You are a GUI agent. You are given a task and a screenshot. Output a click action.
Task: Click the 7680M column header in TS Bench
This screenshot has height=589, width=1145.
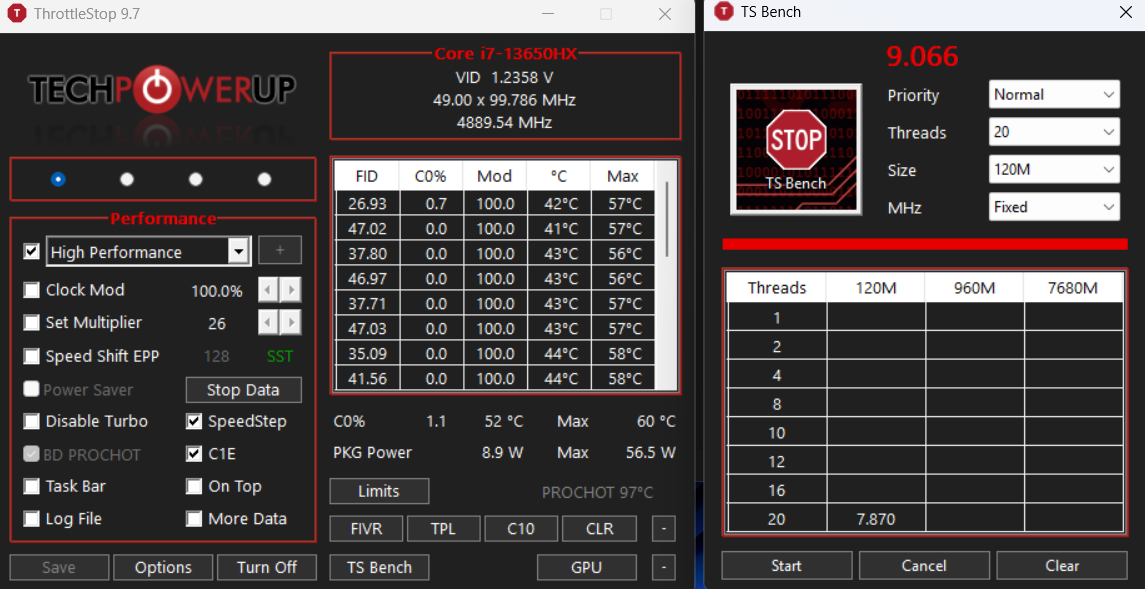click(x=1073, y=288)
